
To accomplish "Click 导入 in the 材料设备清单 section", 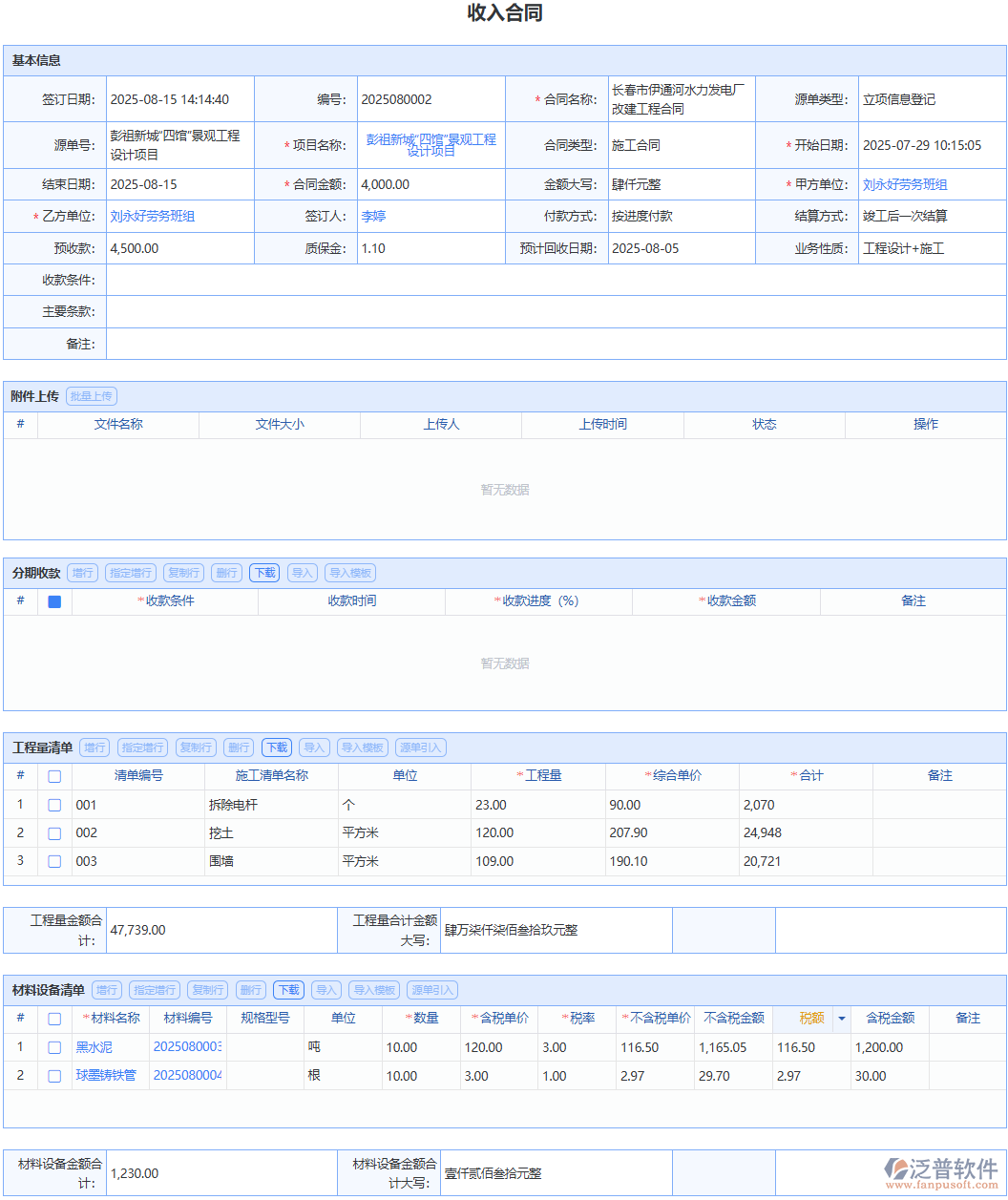I will [x=325, y=989].
